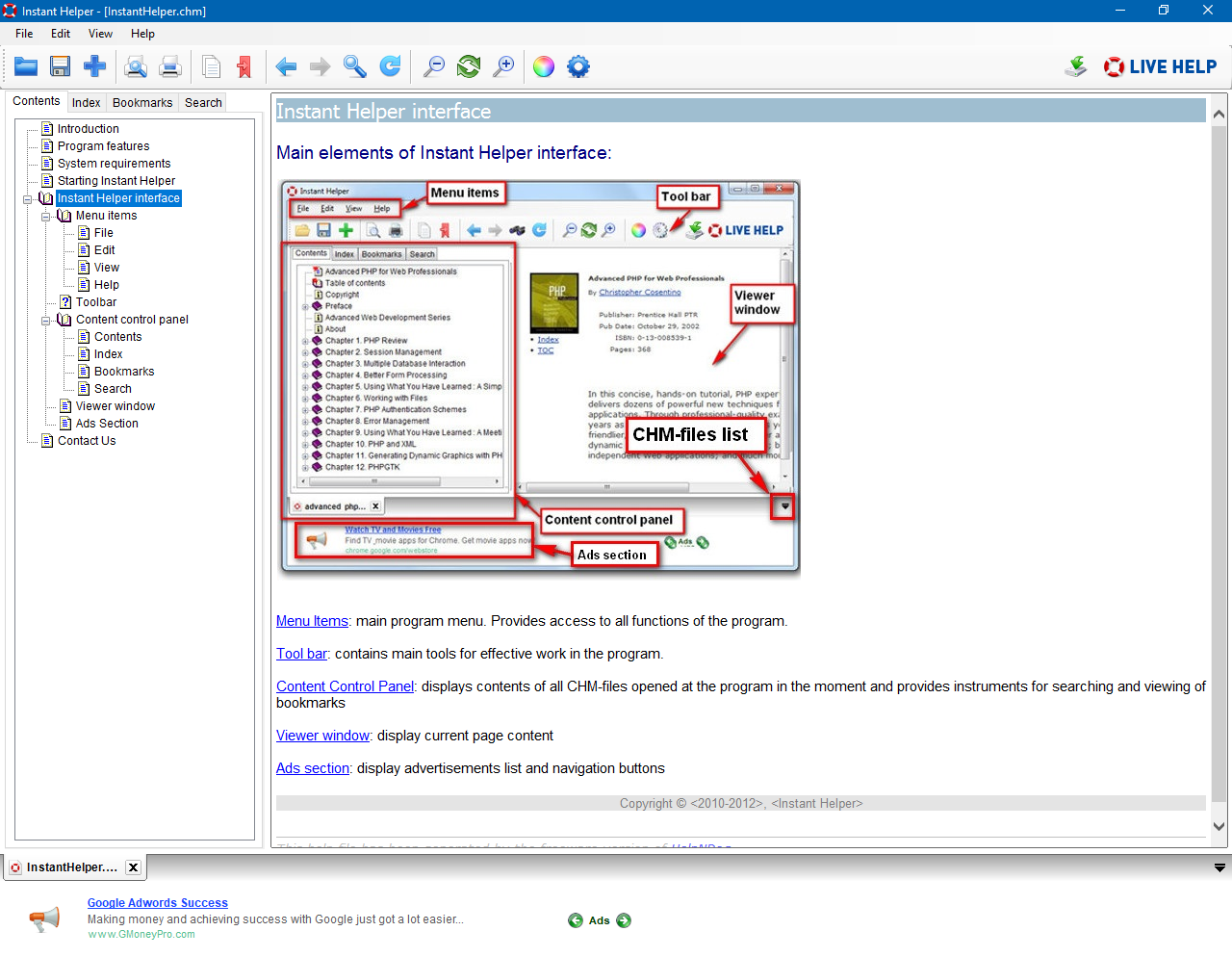Switch to the Search tab
This screenshot has height=957, width=1232.
tap(203, 103)
